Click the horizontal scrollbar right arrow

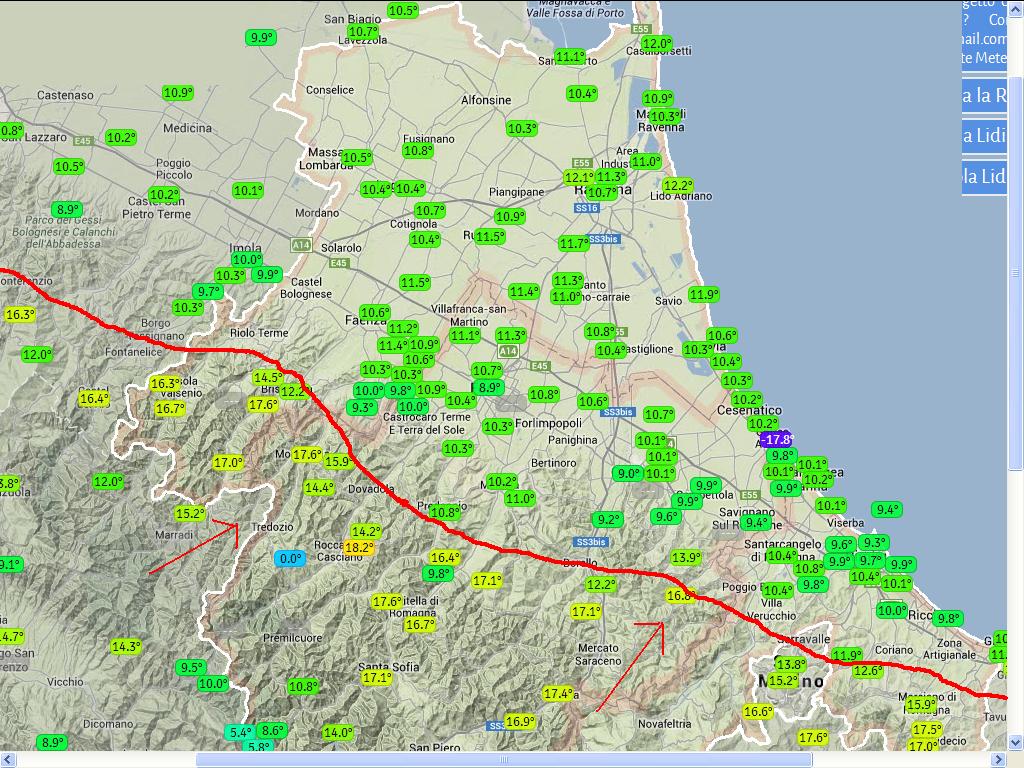(x=1000, y=760)
